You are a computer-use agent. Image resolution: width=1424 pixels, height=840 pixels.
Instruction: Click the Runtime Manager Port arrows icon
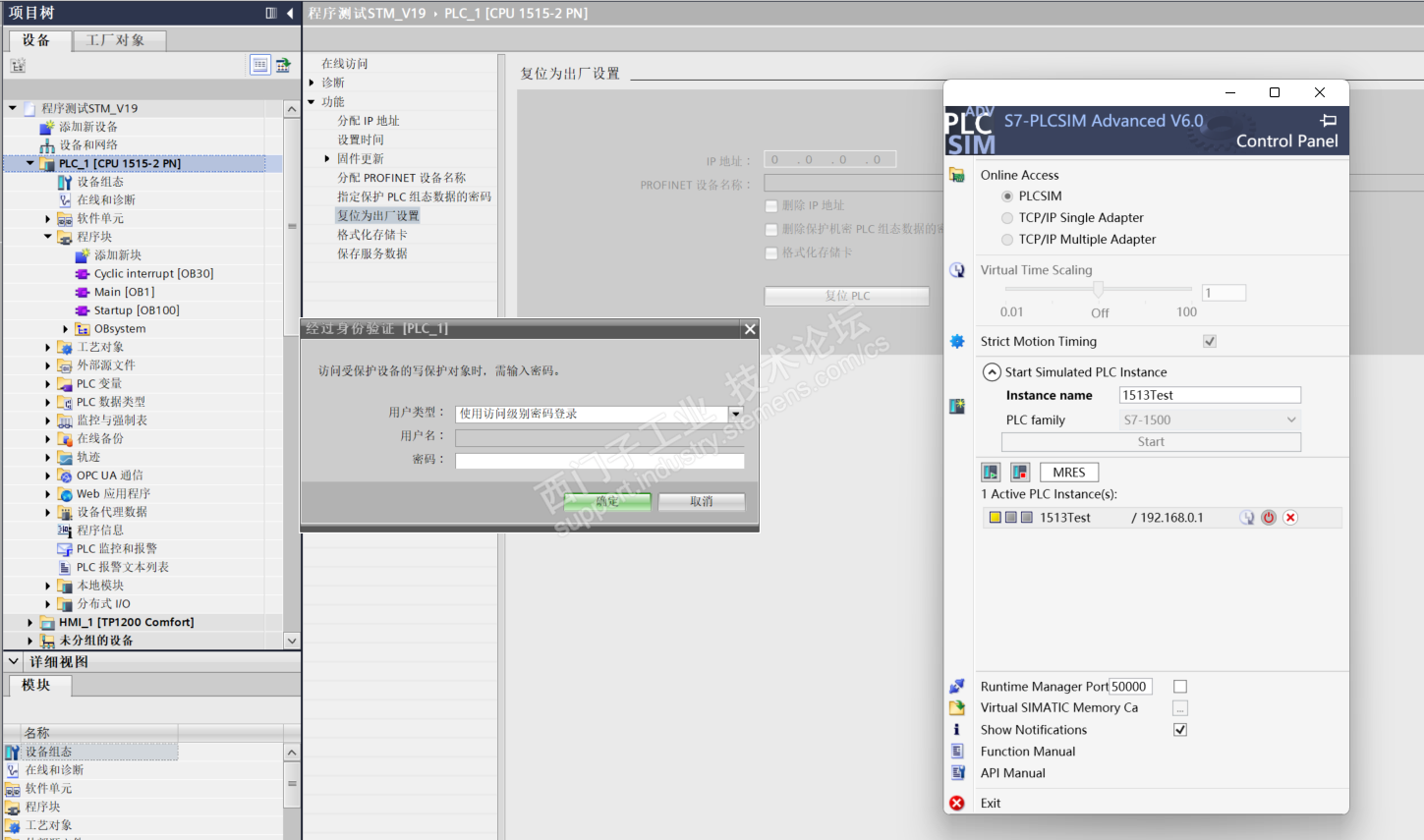pyautogui.click(x=956, y=686)
